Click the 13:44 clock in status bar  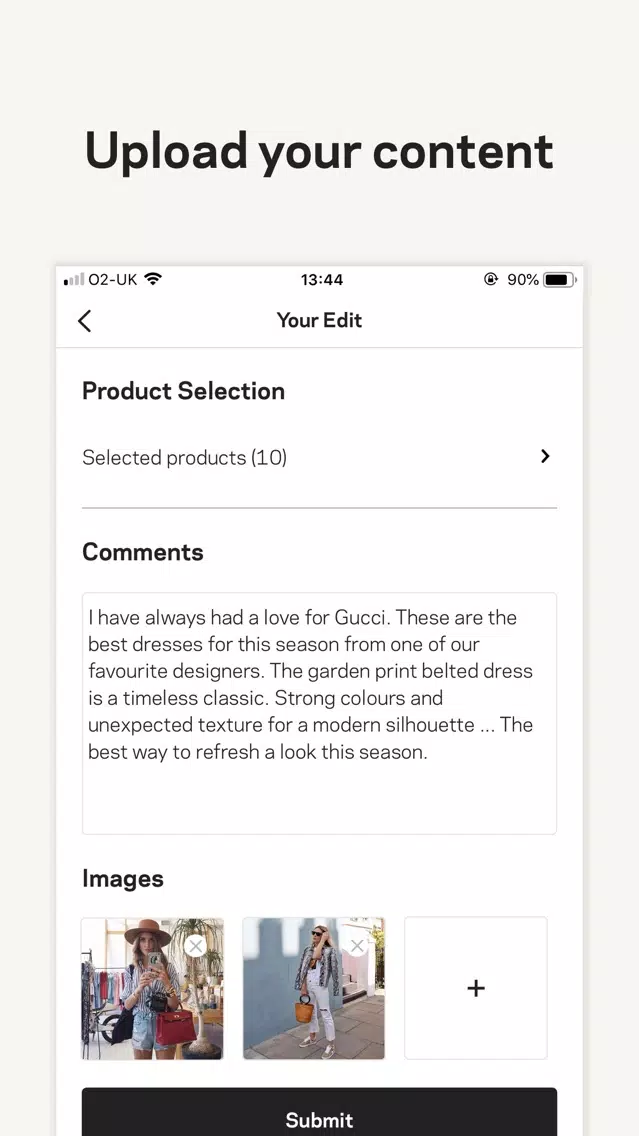[322, 280]
